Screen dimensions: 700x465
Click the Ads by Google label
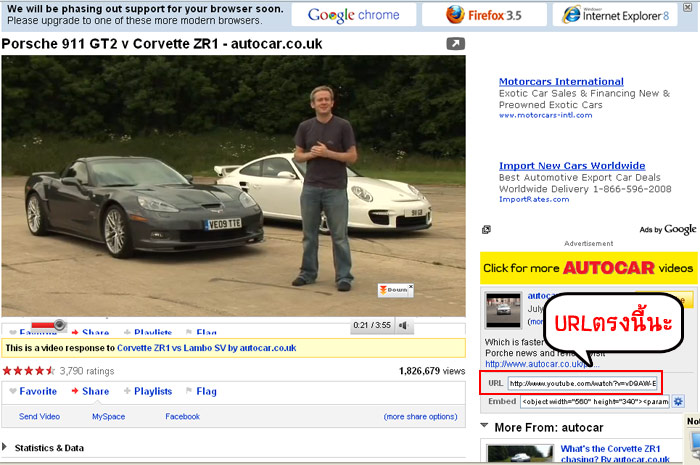[x=667, y=229]
